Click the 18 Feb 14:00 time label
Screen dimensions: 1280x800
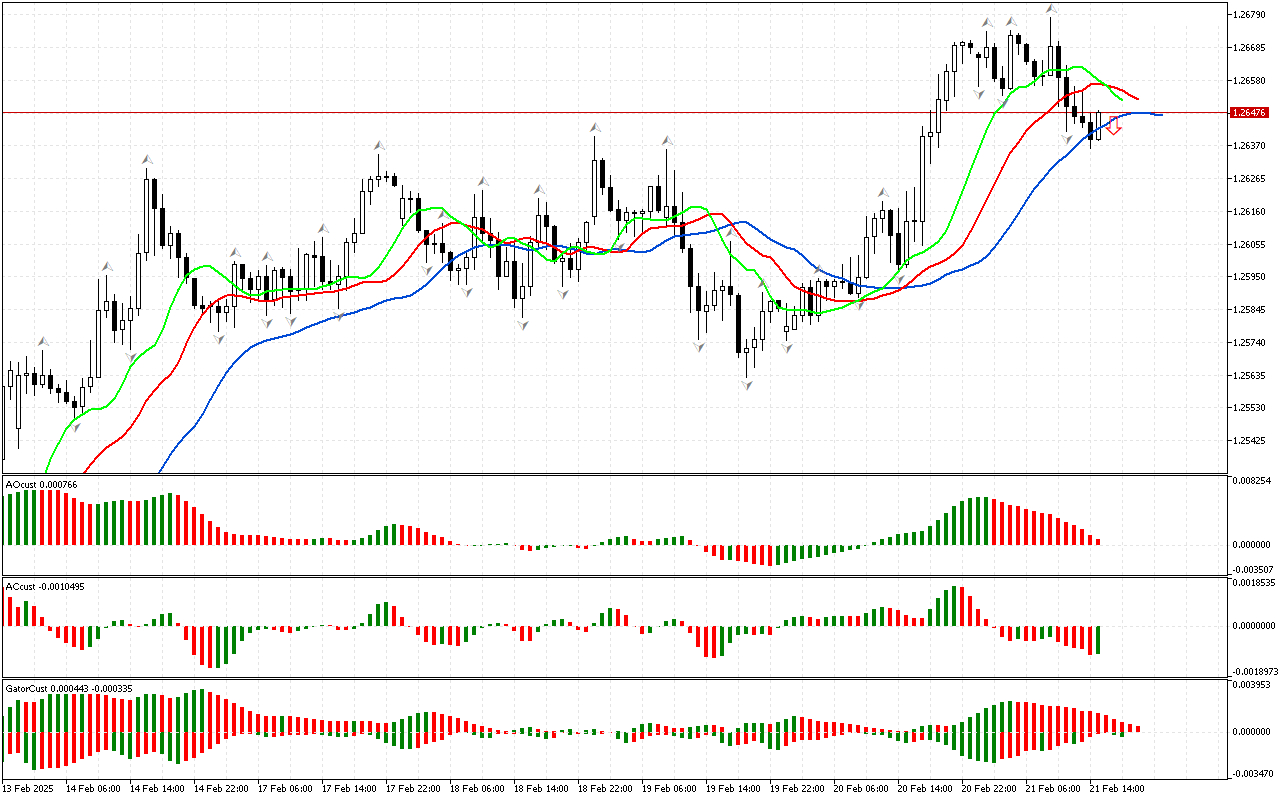pyautogui.click(x=541, y=789)
